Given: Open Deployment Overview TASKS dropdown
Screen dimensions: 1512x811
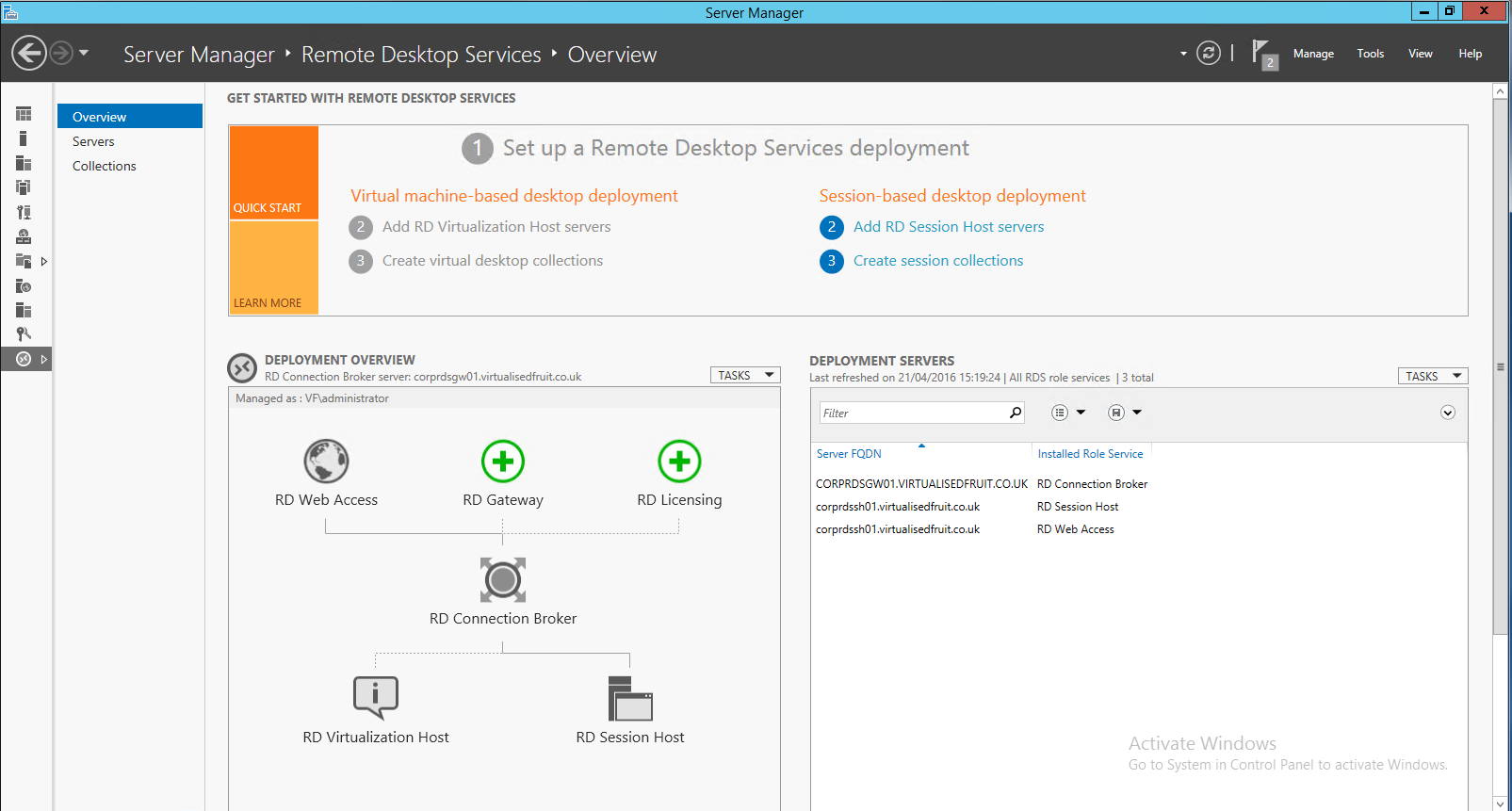Looking at the screenshot, I should coord(745,375).
